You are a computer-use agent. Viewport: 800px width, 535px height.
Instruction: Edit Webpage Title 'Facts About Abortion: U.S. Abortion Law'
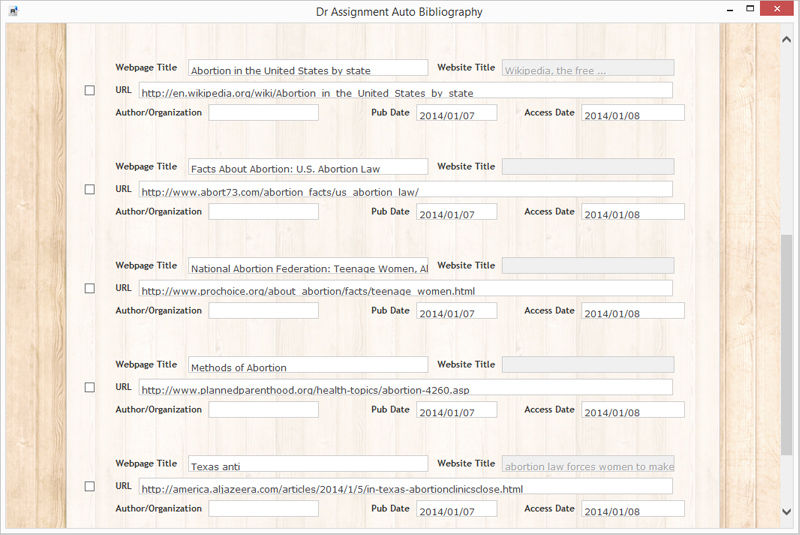[308, 167]
